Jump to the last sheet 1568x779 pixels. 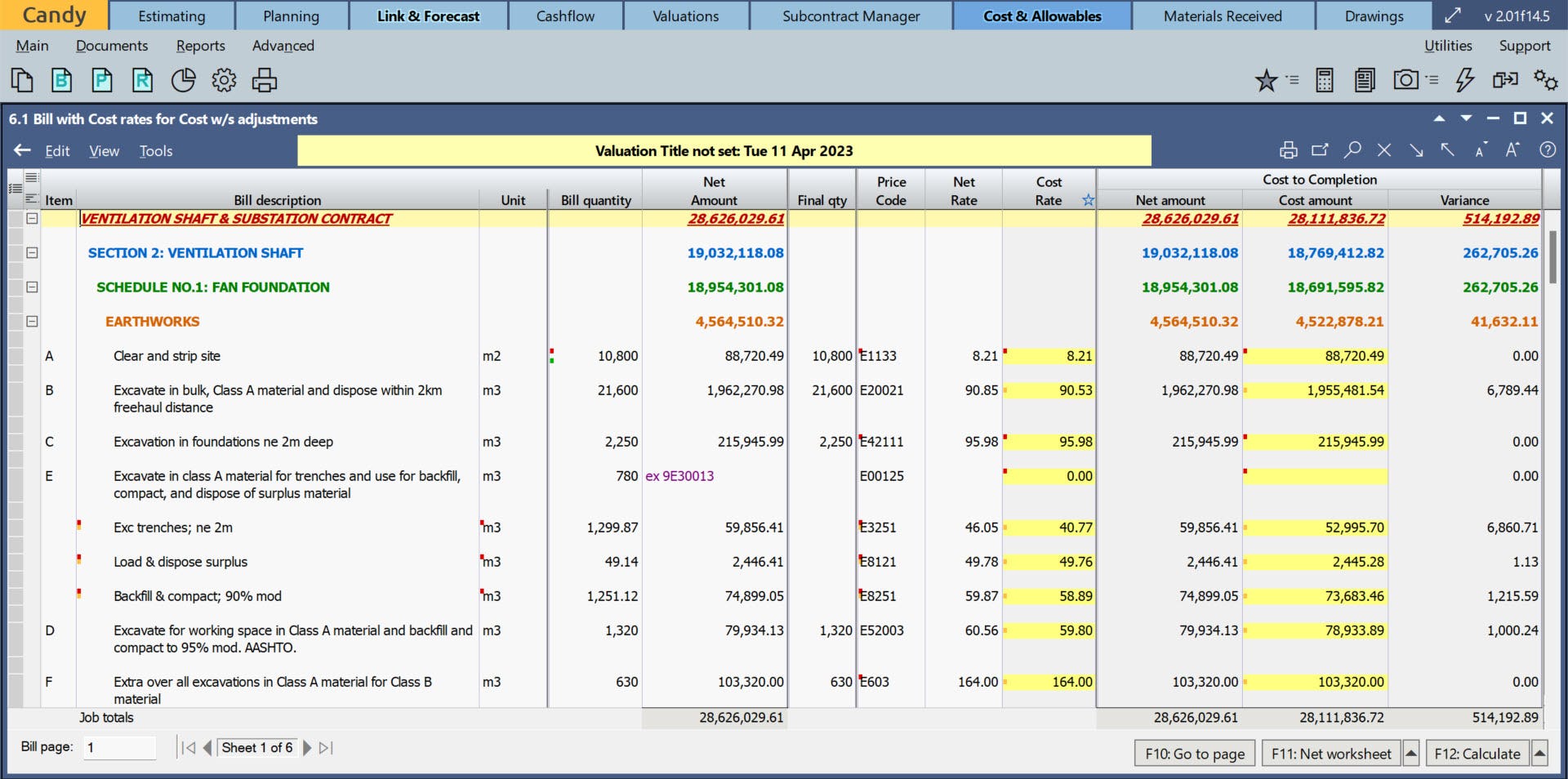click(326, 747)
